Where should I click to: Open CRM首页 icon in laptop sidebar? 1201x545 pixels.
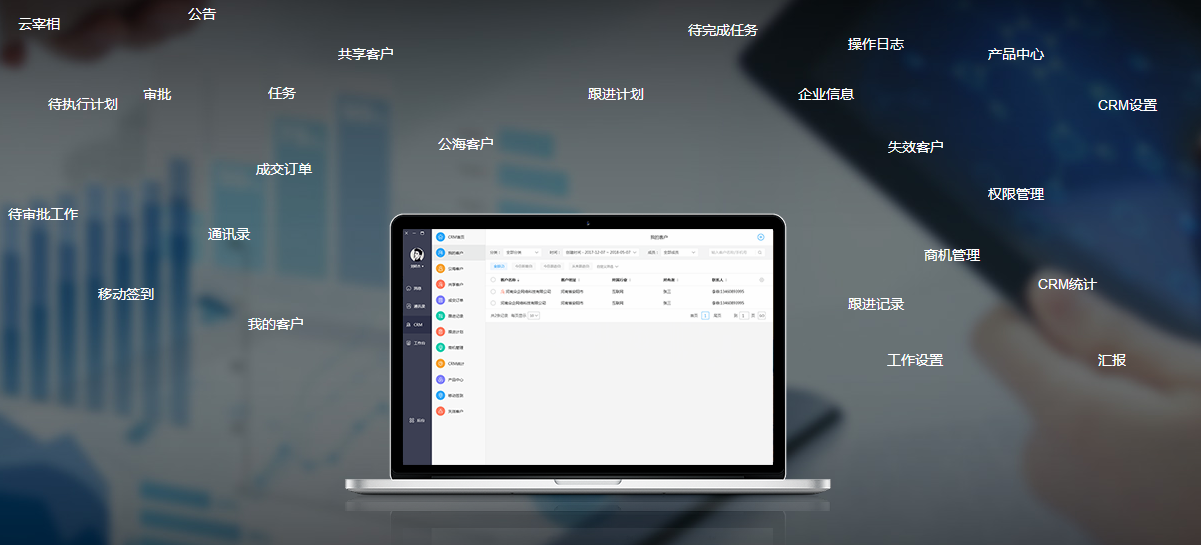point(440,237)
